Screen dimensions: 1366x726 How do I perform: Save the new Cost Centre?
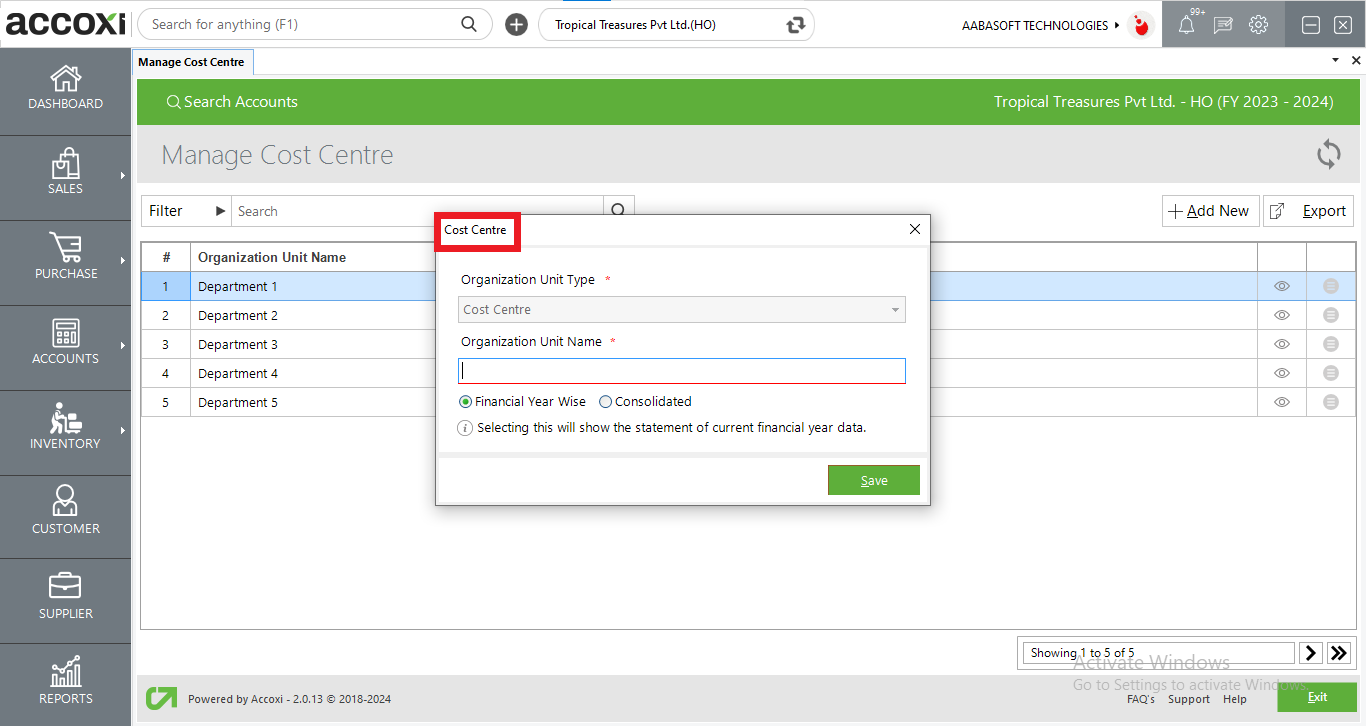873,479
